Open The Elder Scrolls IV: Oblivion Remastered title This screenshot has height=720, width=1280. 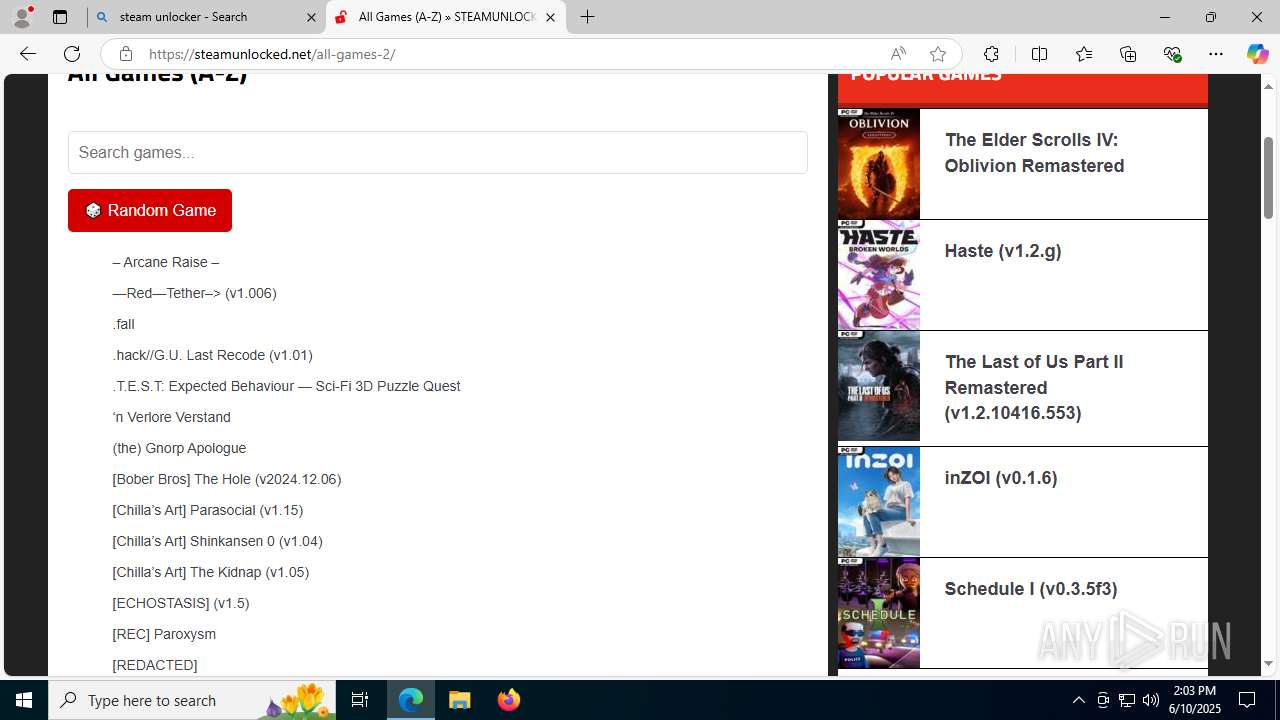pos(1034,153)
